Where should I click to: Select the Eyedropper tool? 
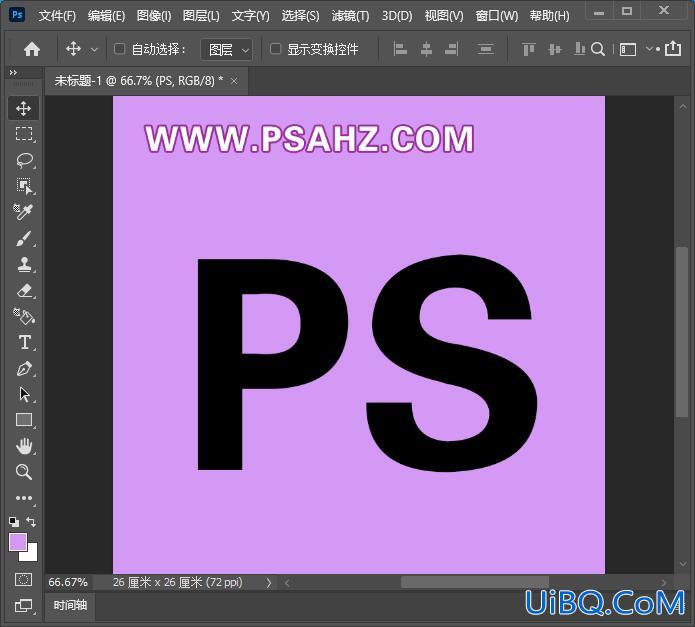click(x=23, y=212)
